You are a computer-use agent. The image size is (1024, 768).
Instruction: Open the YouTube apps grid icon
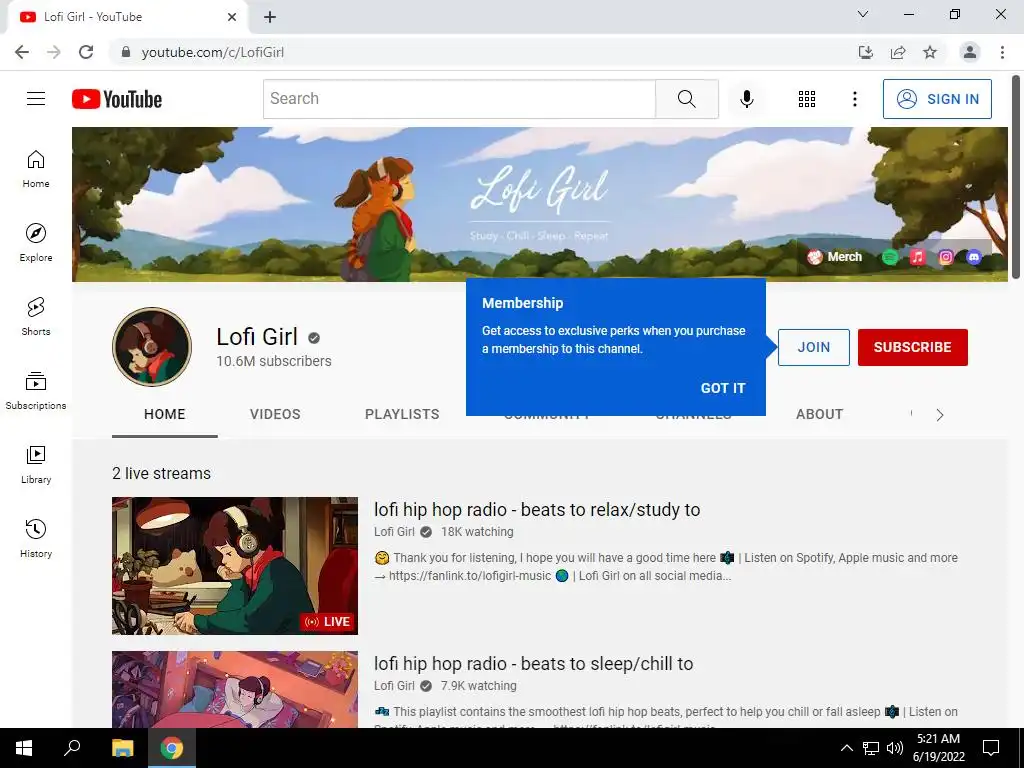(x=807, y=99)
